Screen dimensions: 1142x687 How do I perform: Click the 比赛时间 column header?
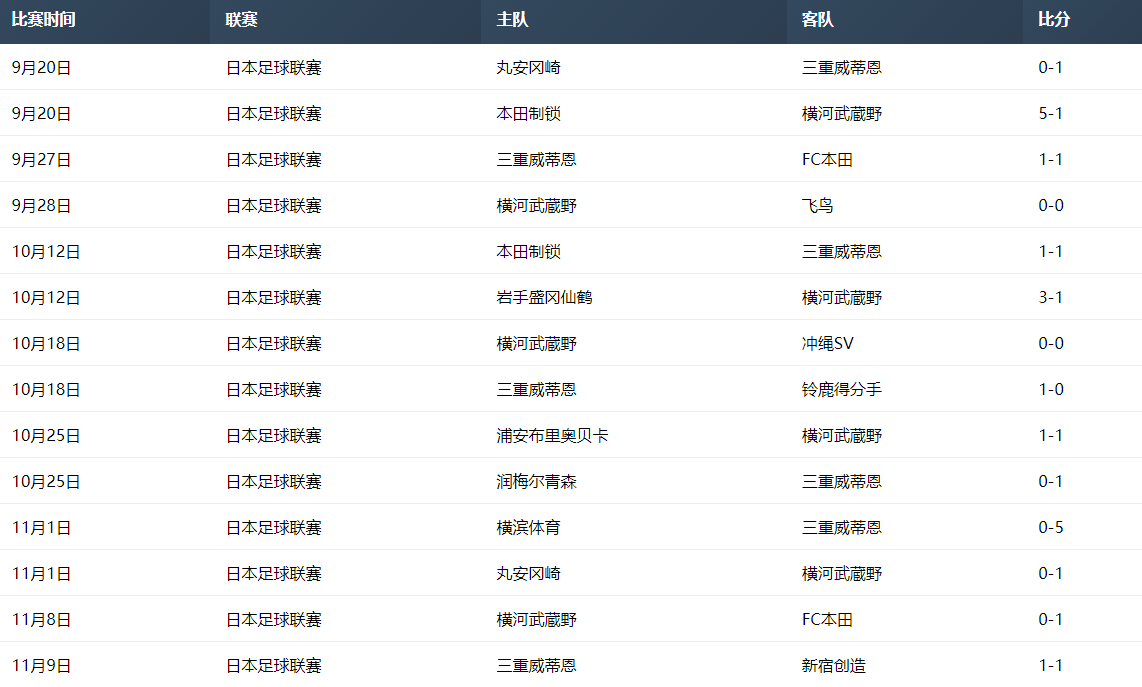tap(43, 20)
